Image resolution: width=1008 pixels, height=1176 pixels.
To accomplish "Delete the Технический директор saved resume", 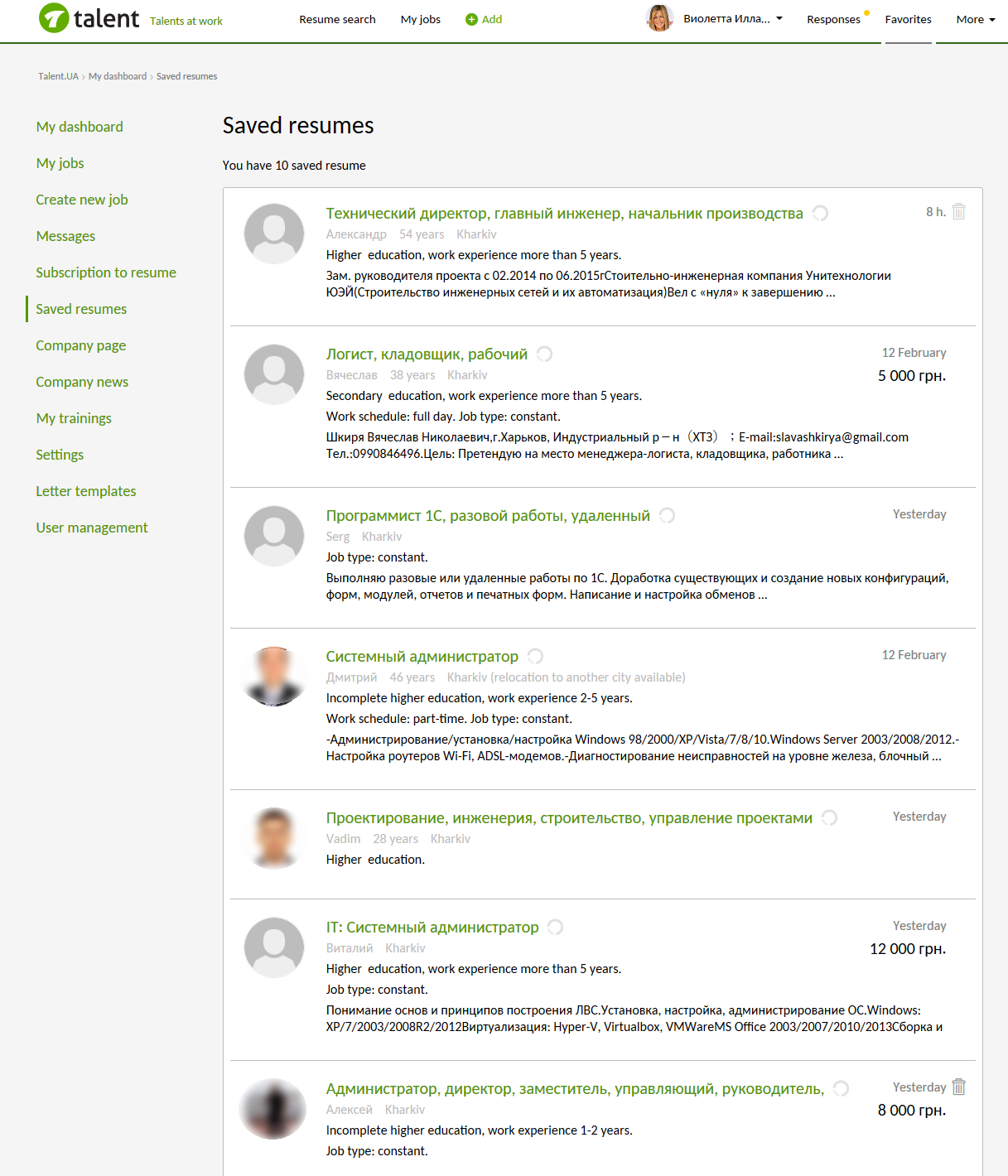I will coord(958,212).
